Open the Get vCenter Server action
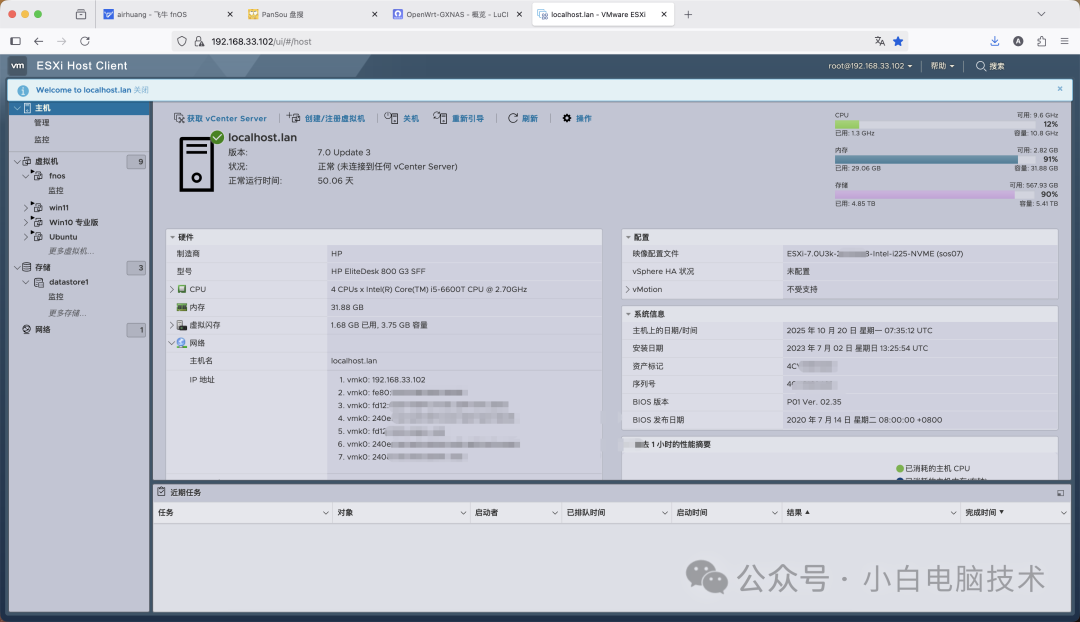Viewport: 1080px width, 622px height. tap(220, 118)
